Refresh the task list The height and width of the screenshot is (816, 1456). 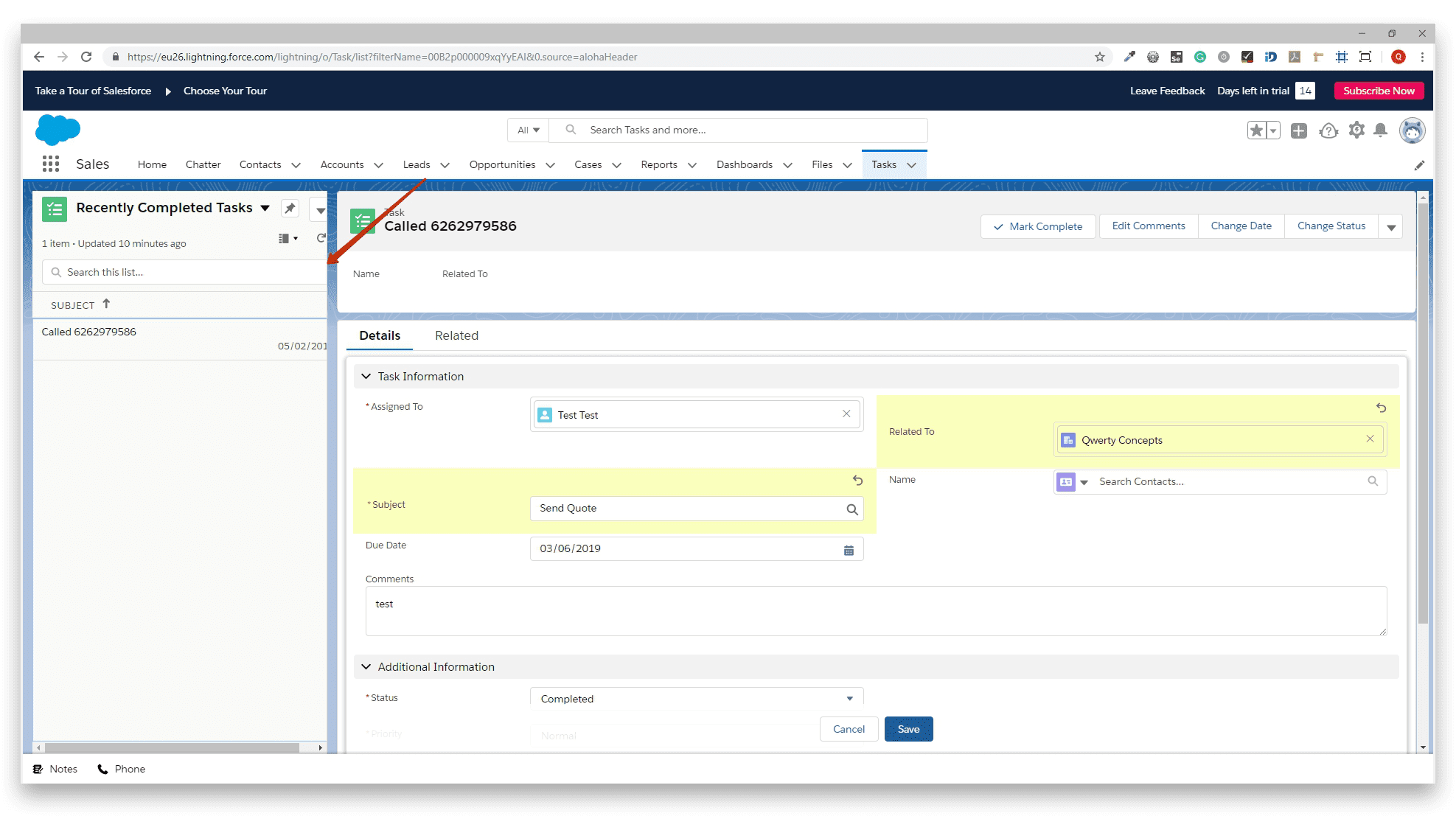[x=321, y=238]
